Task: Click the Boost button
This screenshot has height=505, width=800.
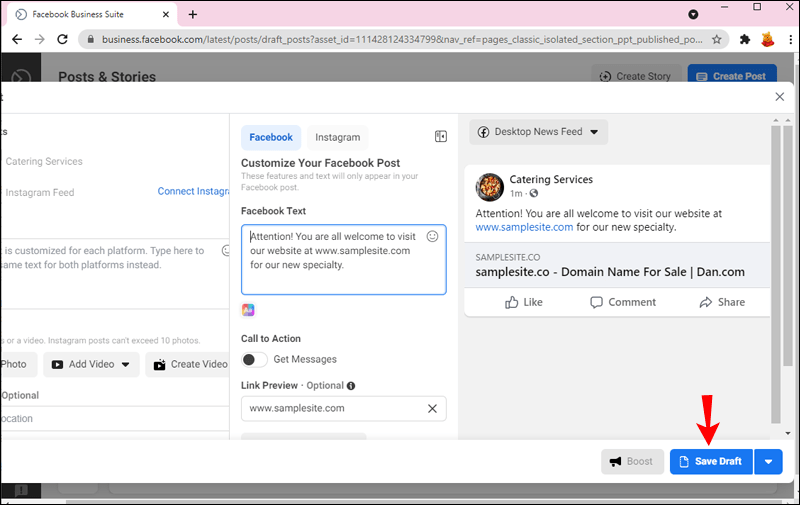Action: click(x=632, y=462)
